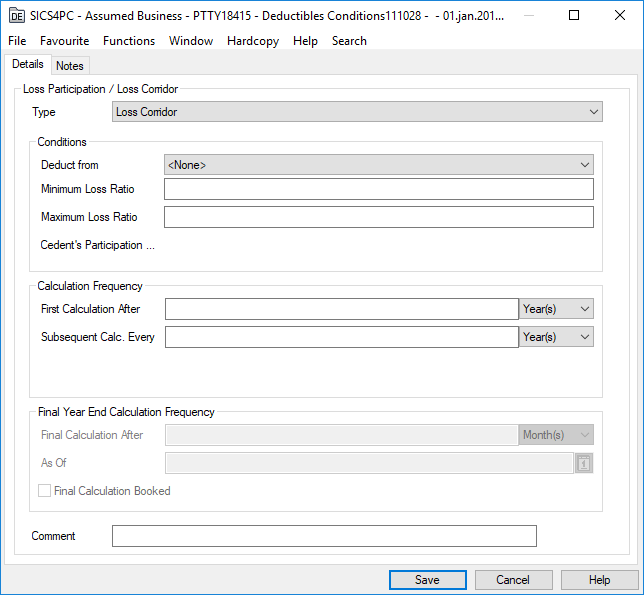
Task: Click the SICS4PC app icon in title bar
Action: click(16, 16)
